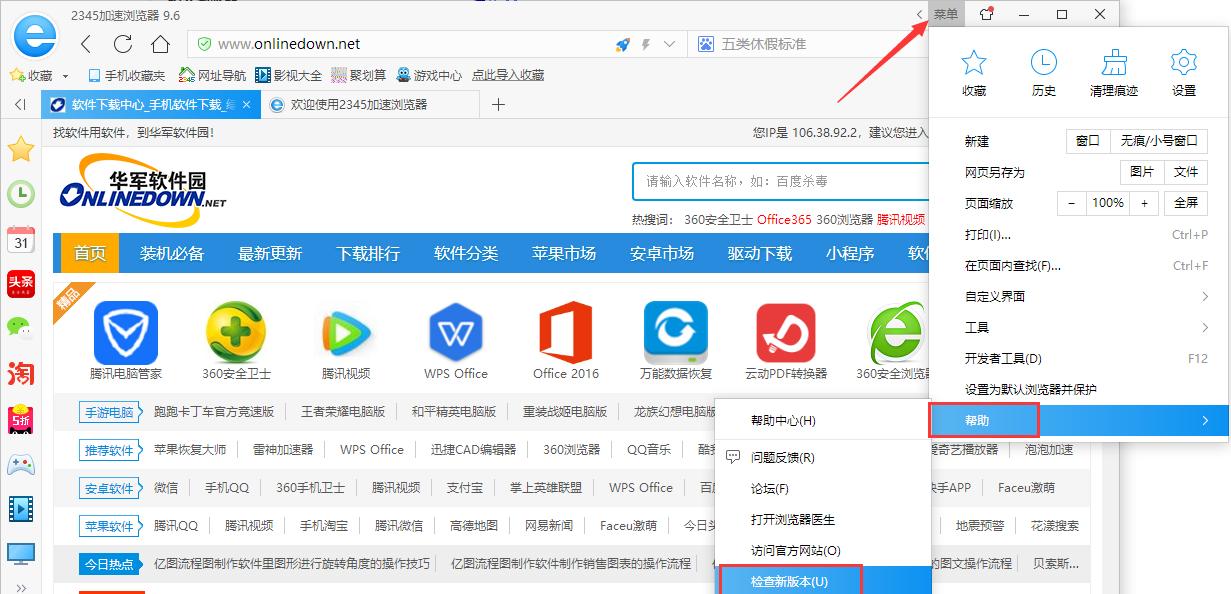Open the 下载排行 navigation link
1231x594 pixels.
[x=368, y=253]
